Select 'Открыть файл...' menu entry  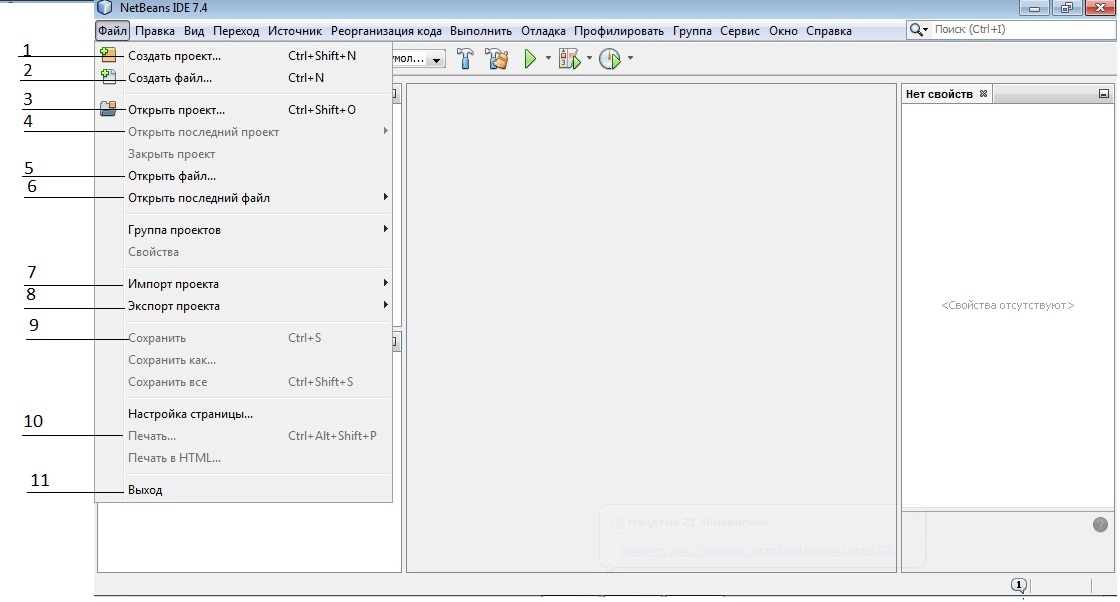[x=243, y=176]
